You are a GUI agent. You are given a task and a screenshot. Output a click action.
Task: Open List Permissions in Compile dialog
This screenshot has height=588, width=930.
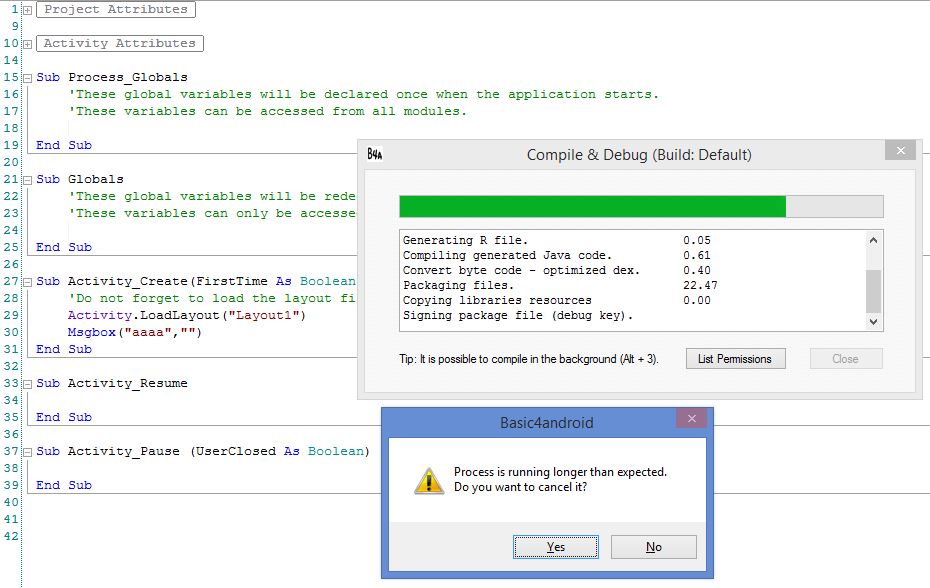point(735,358)
